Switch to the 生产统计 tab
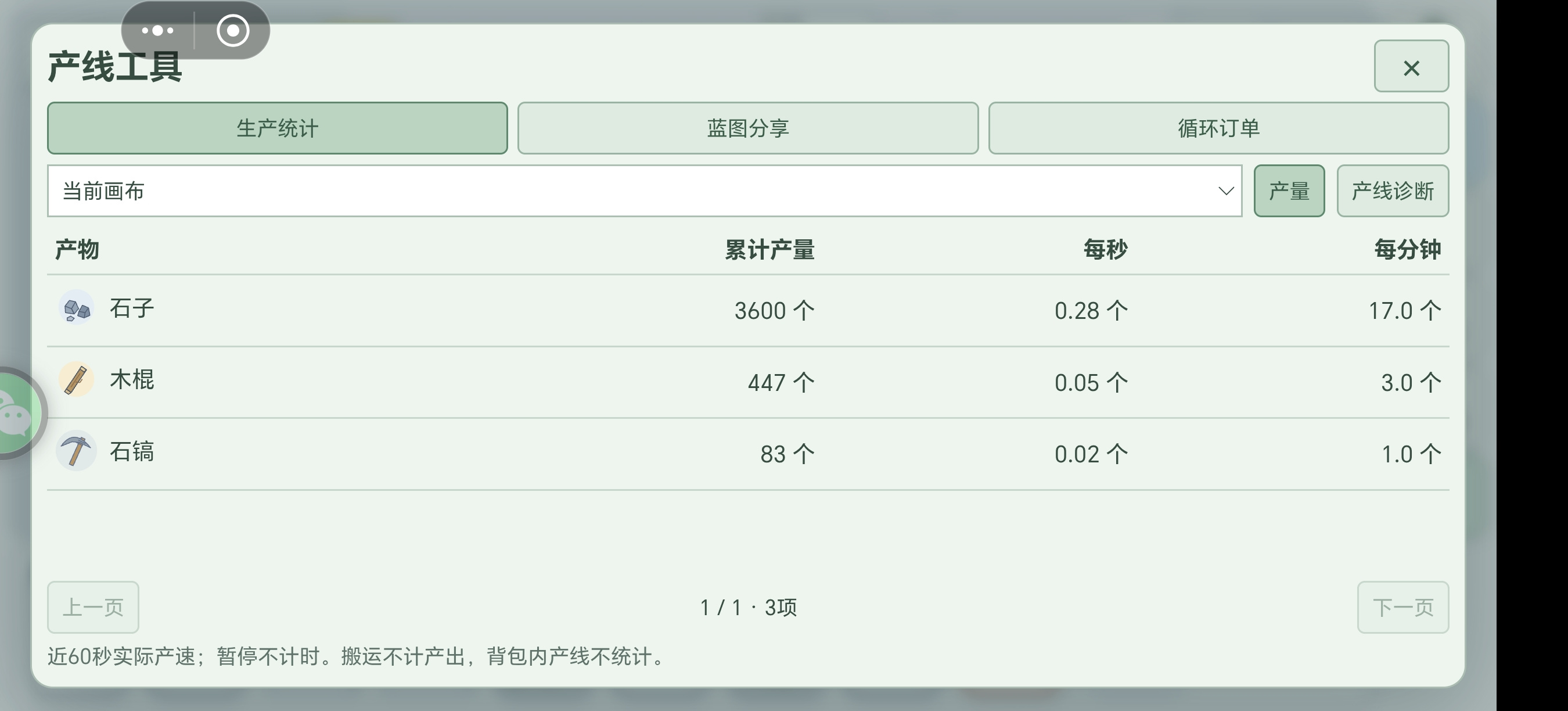Viewport: 1568px width, 711px height. [x=278, y=128]
